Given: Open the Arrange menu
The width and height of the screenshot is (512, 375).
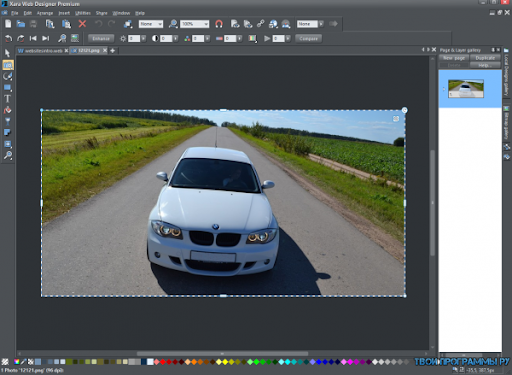Looking at the screenshot, I should (45, 13).
